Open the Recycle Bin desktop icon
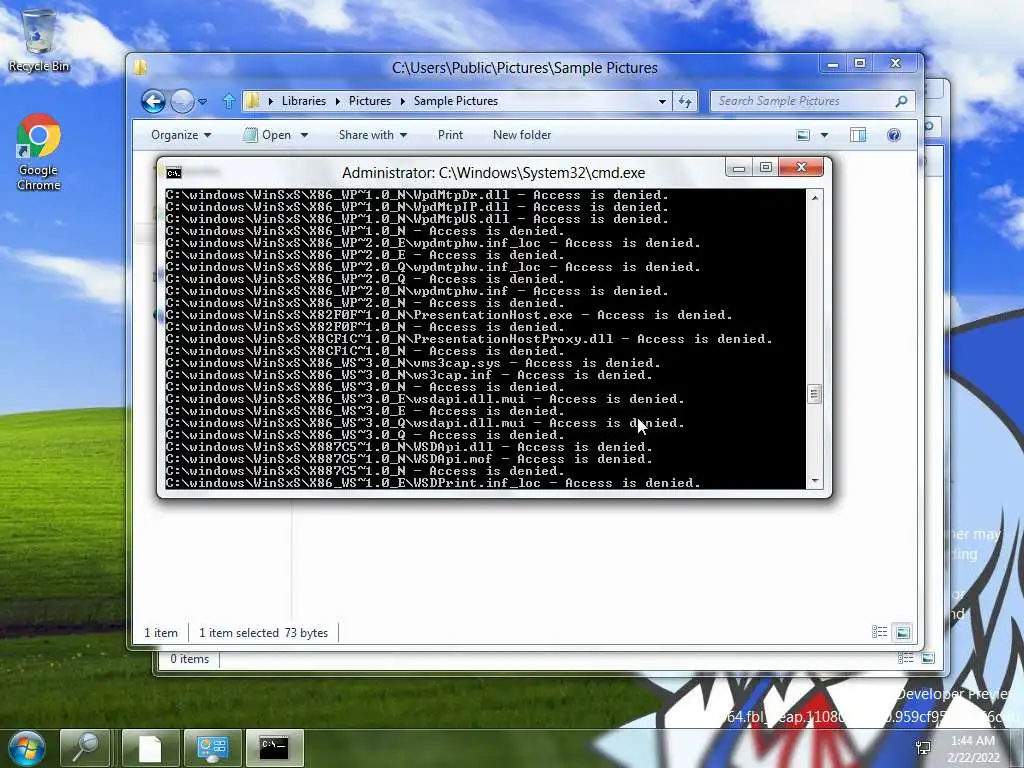The width and height of the screenshot is (1024, 768). (39, 40)
